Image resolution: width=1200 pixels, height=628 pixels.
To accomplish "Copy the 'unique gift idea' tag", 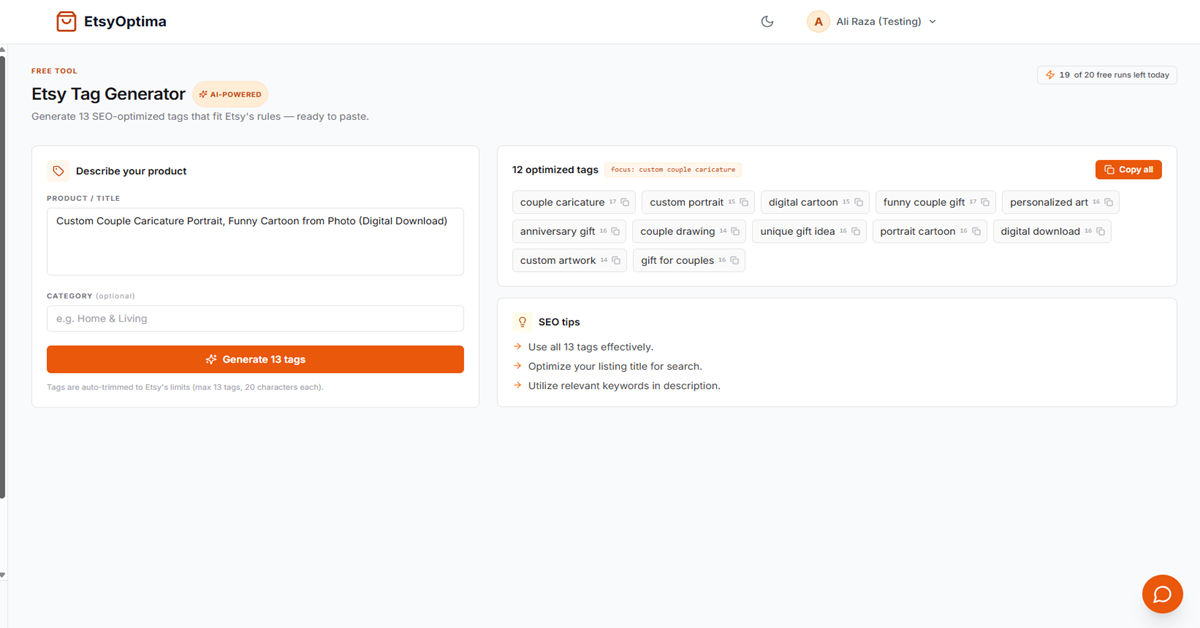I will (x=856, y=232).
